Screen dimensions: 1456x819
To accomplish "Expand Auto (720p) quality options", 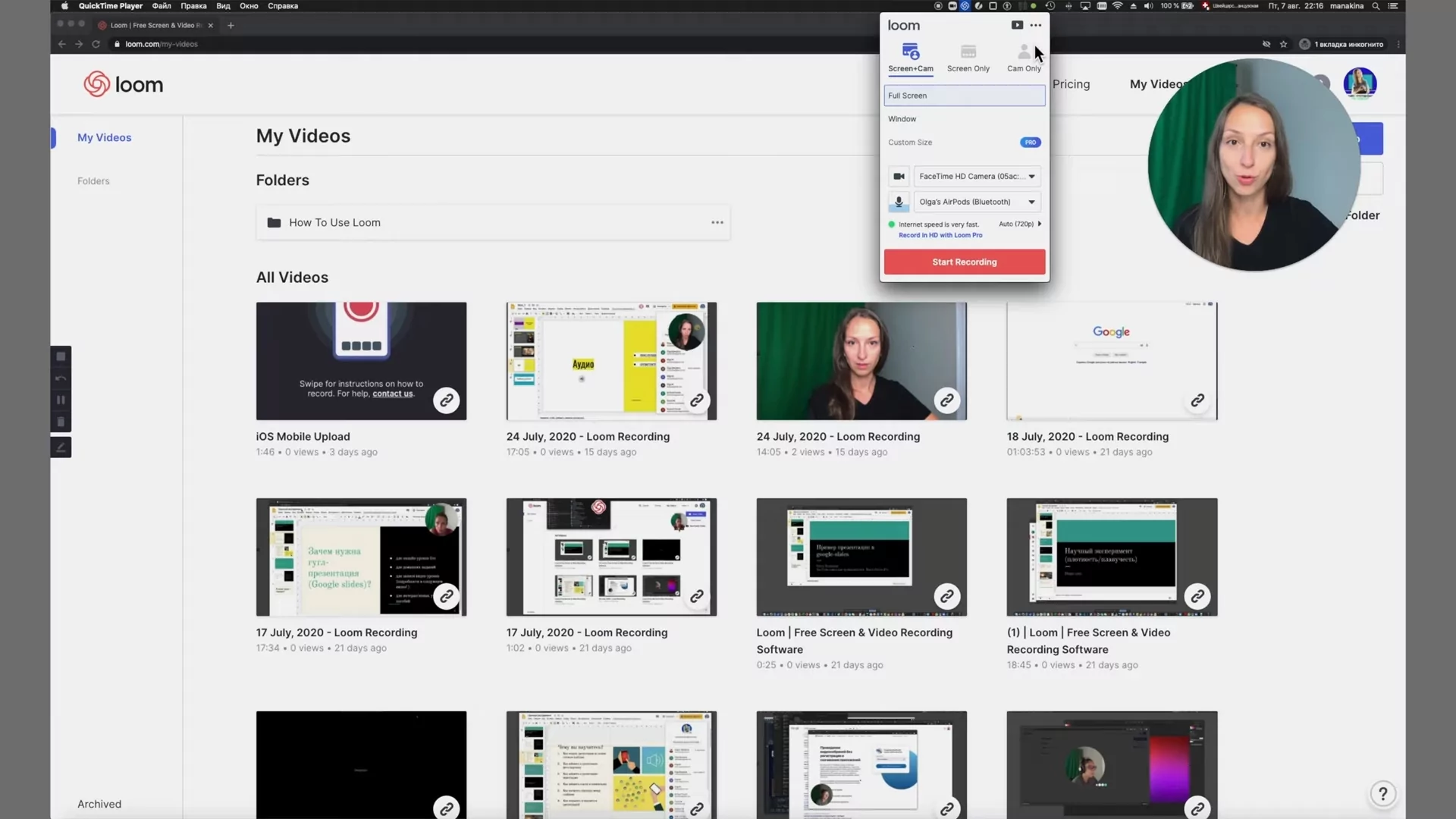I will 1020,224.
